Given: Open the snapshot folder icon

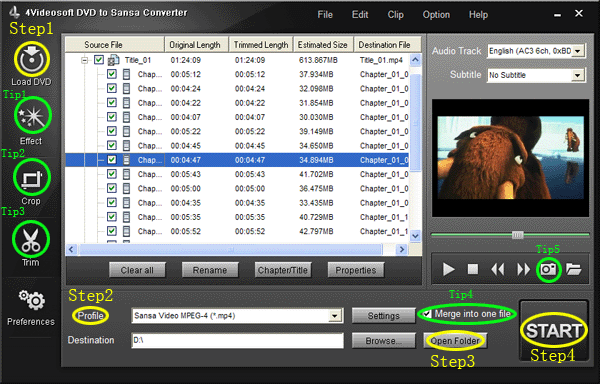Looking at the screenshot, I should click(574, 269).
